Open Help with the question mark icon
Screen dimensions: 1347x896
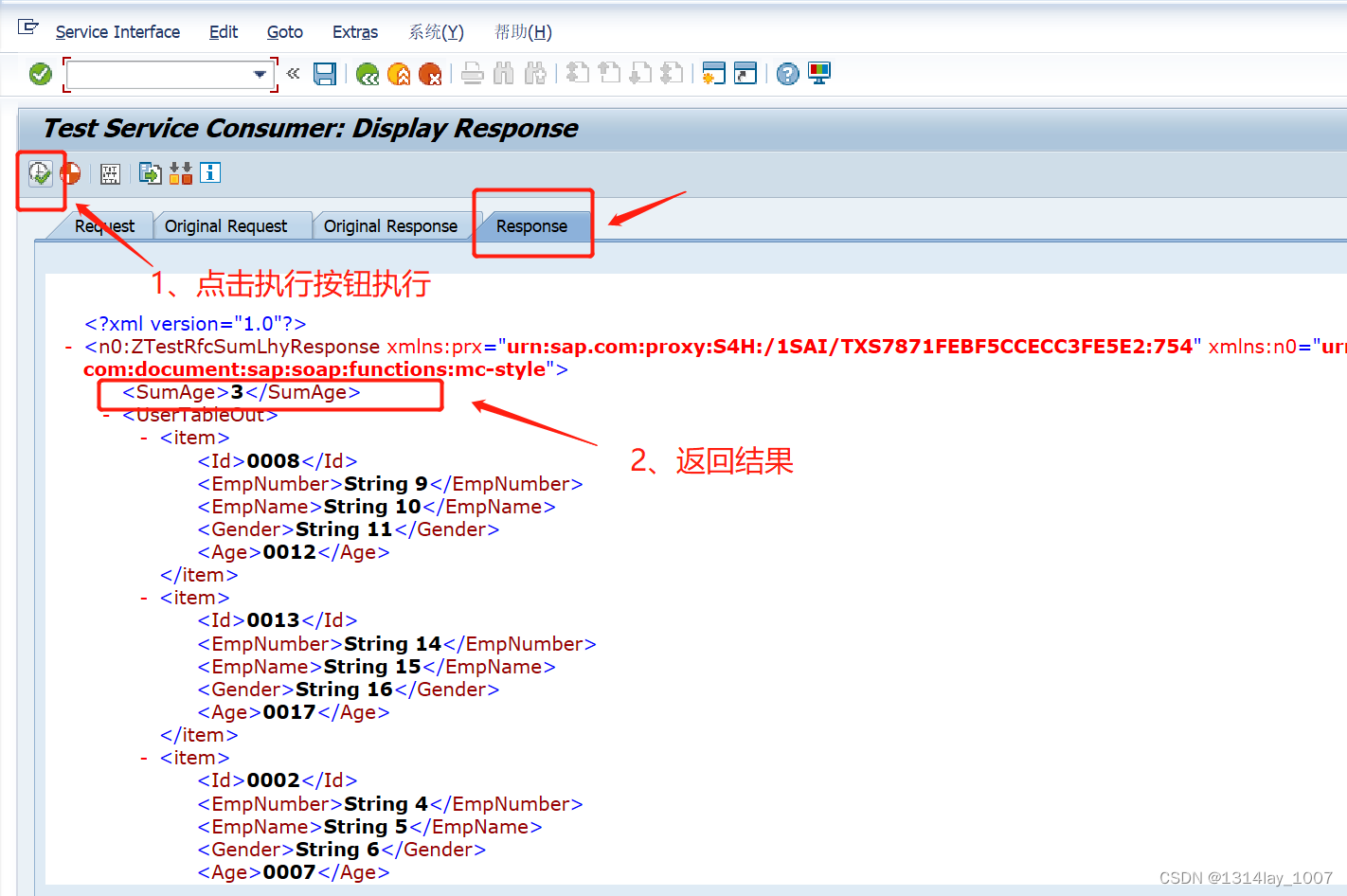pyautogui.click(x=787, y=74)
